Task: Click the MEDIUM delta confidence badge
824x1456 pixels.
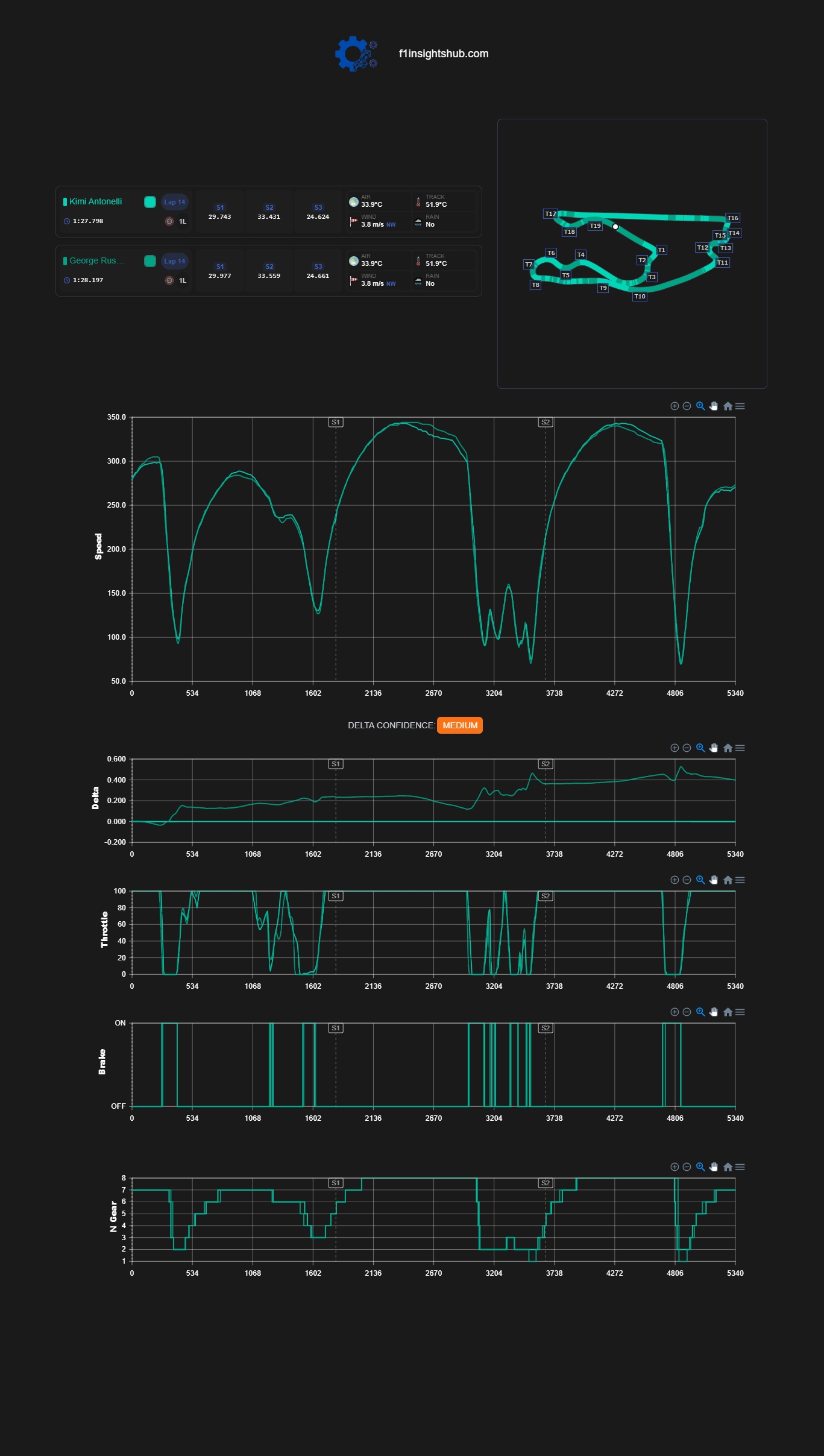Action: pyautogui.click(x=460, y=725)
